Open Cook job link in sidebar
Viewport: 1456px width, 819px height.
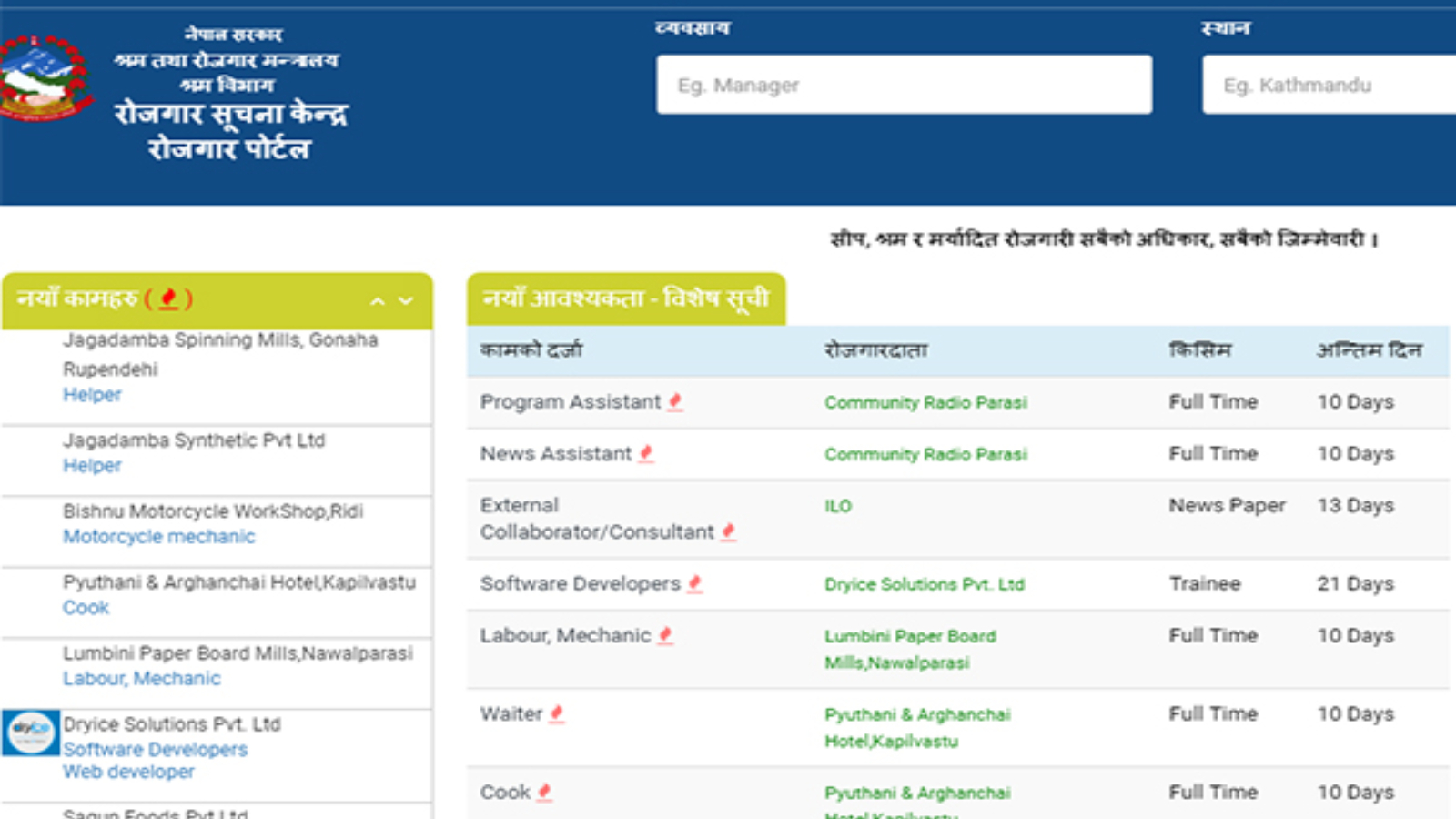pyautogui.click(x=86, y=607)
